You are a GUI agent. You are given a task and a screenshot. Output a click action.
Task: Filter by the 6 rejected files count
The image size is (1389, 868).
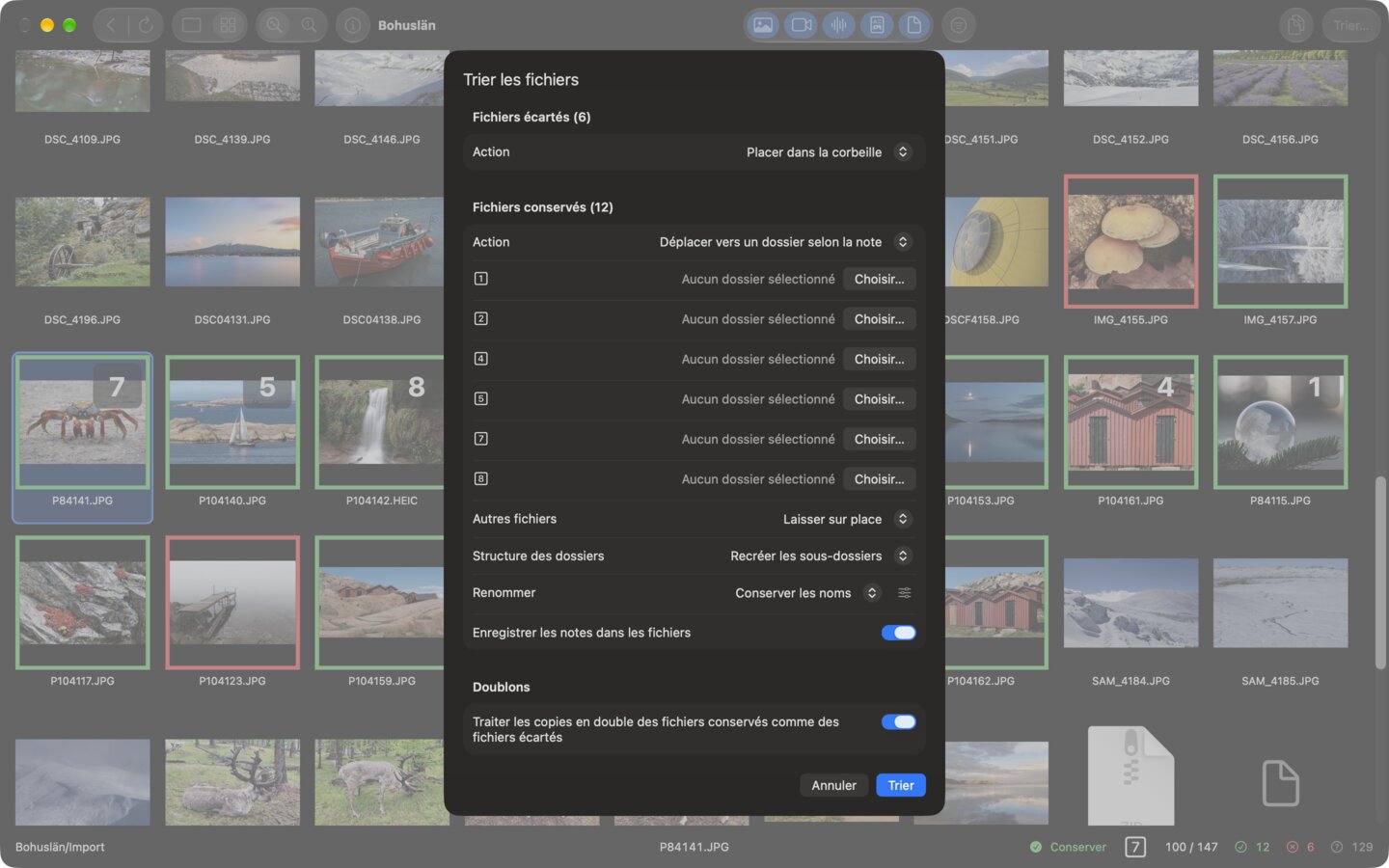pos(1300,847)
